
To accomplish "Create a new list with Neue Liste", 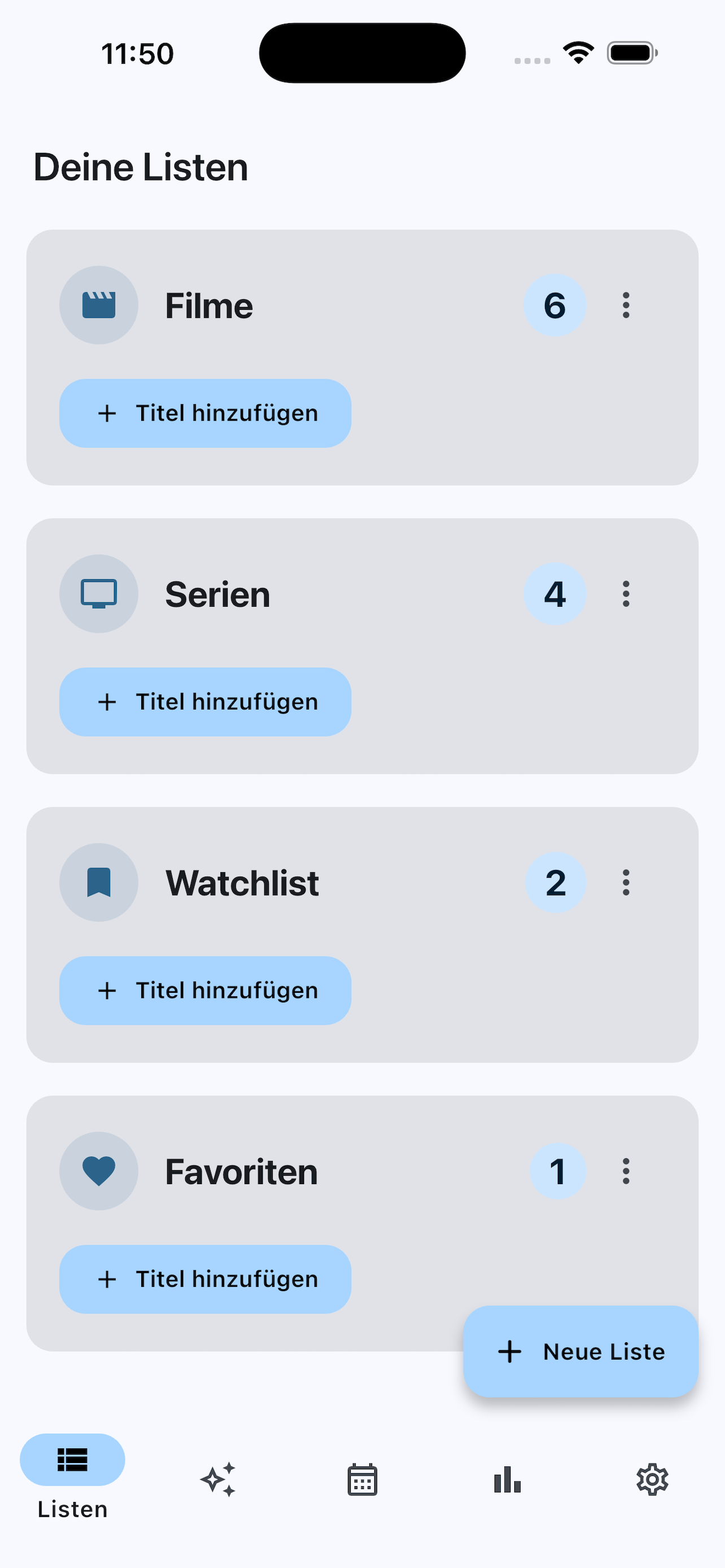I will (x=580, y=1351).
